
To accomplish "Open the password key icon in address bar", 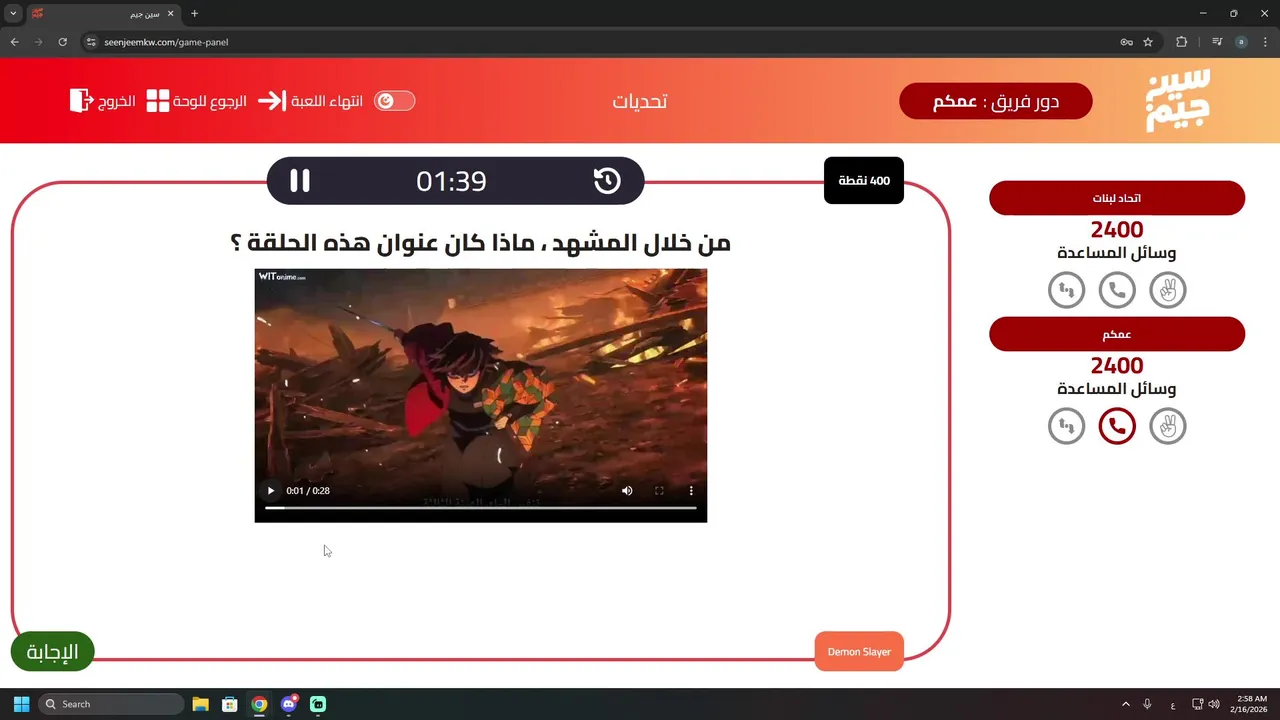I will click(x=1126, y=42).
